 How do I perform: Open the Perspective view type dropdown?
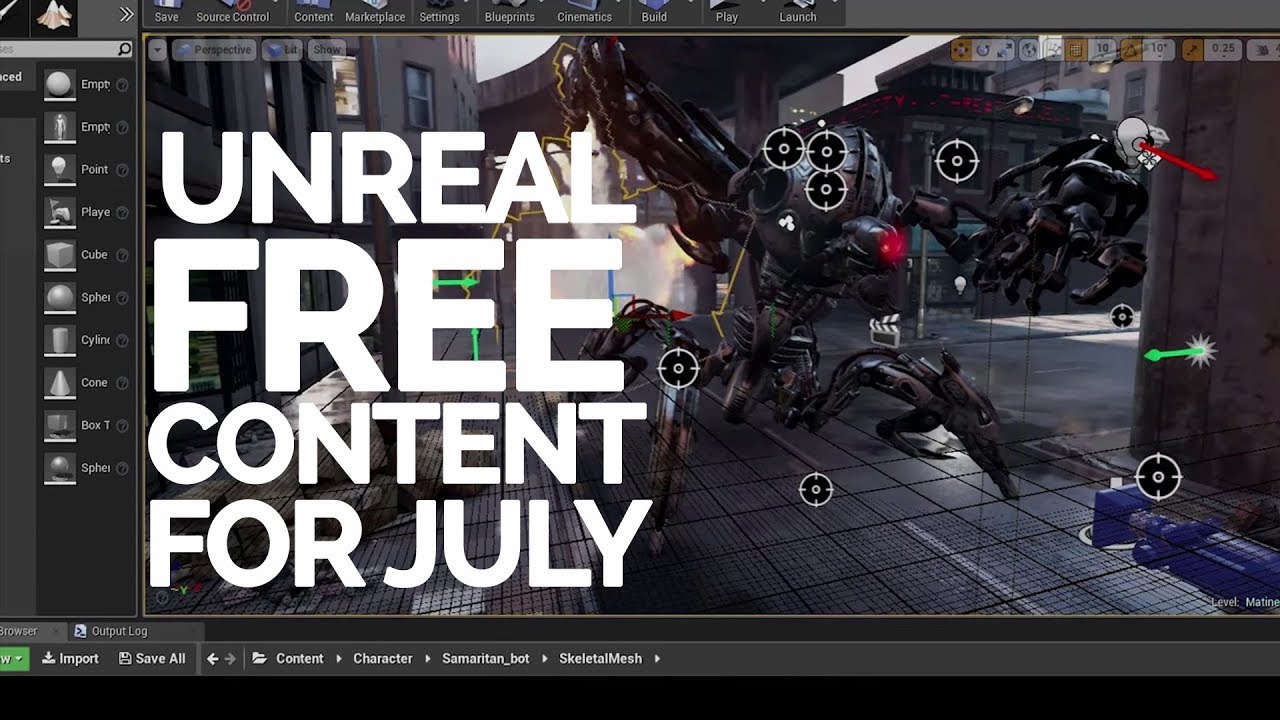[214, 49]
